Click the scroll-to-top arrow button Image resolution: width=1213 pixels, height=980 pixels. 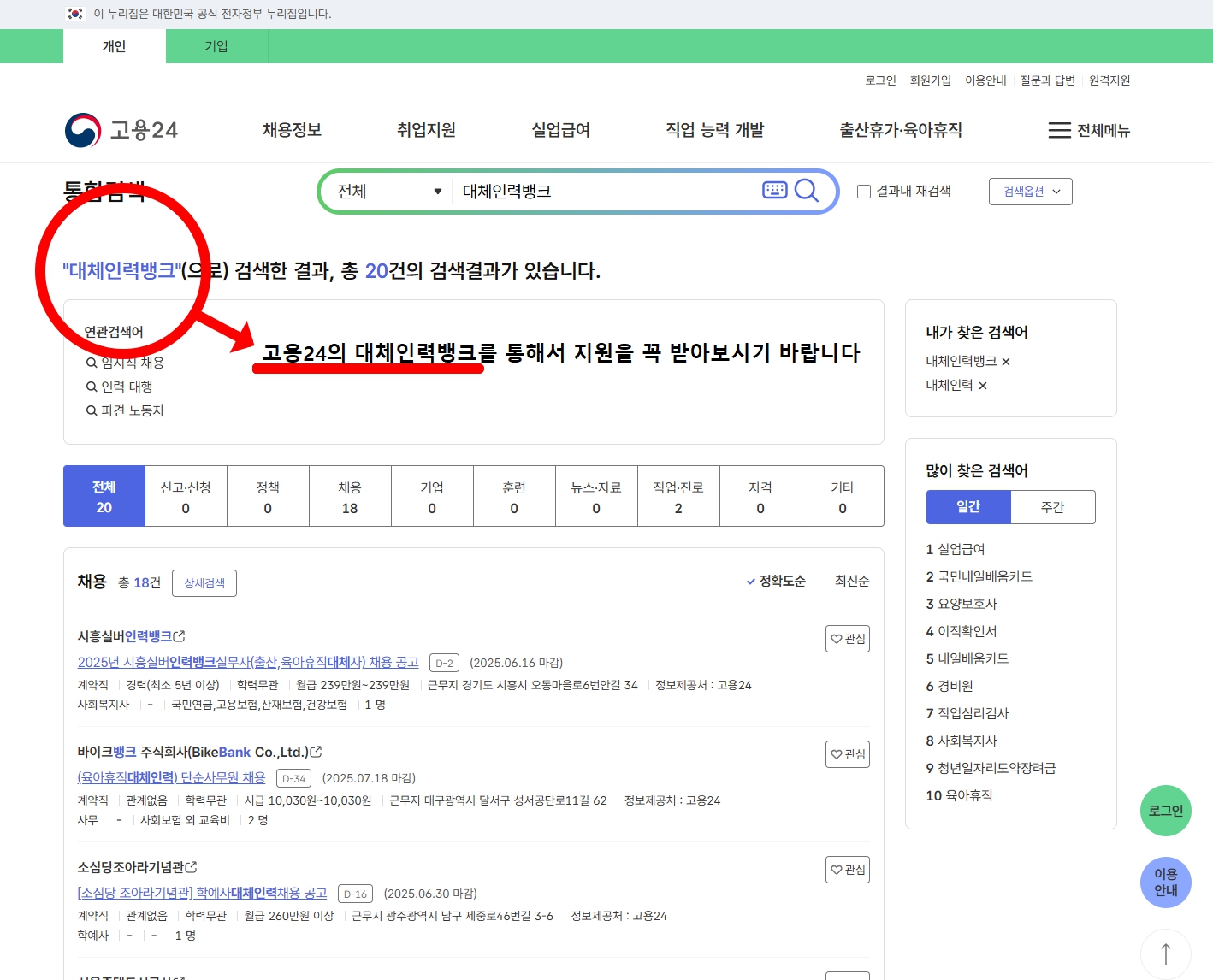pos(1165,953)
